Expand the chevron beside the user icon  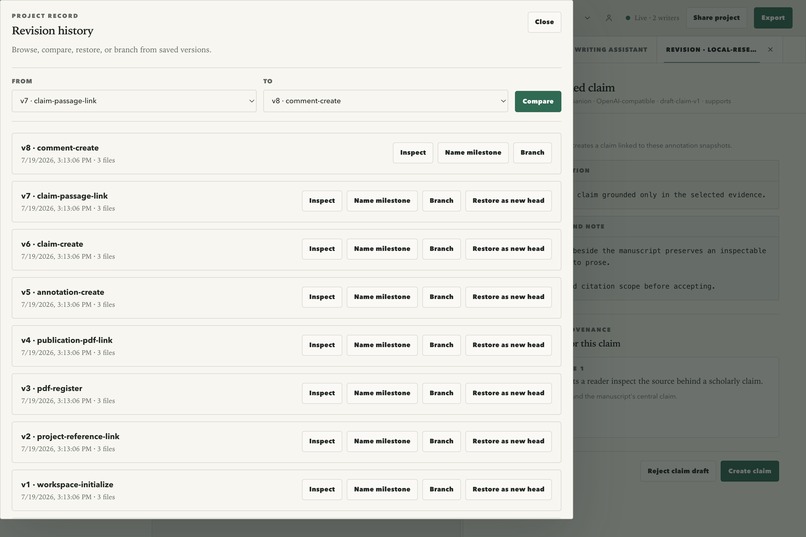pos(587,18)
